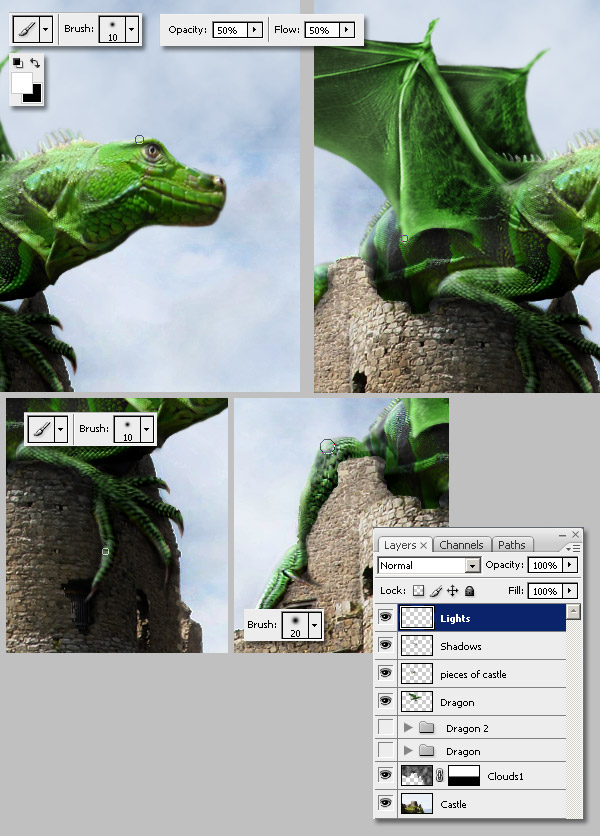Click the Brush 10 preview in the toolbar over the castle tower

[x=127, y=428]
